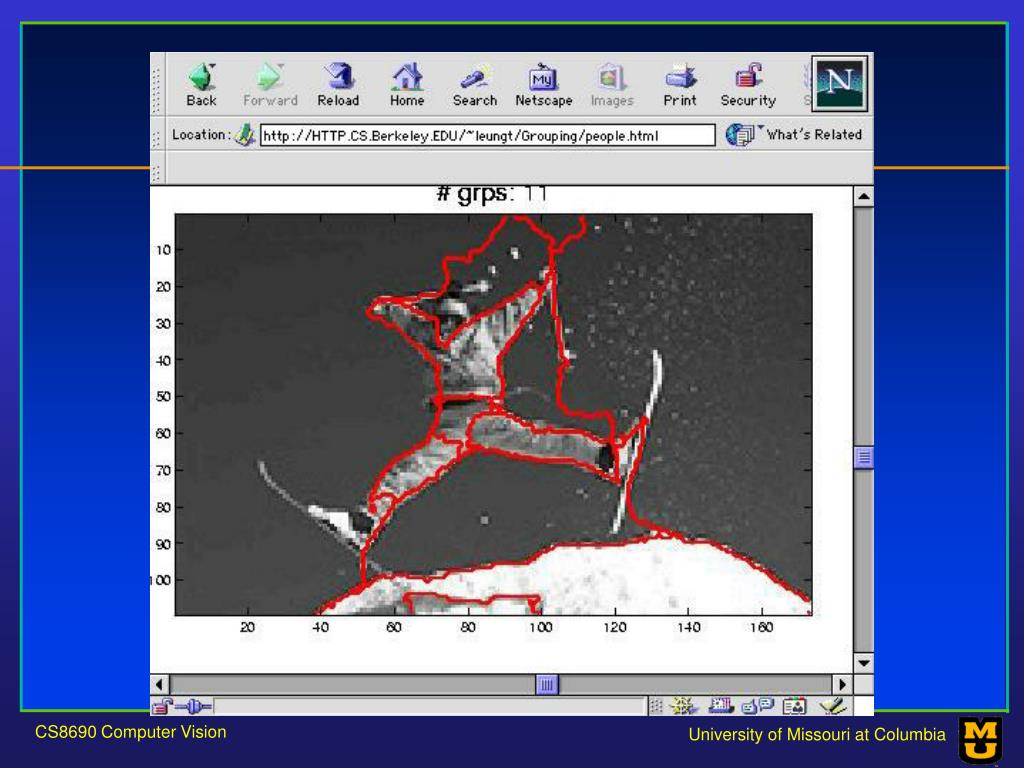
Task: Print the page using Print icon
Action: [679, 84]
